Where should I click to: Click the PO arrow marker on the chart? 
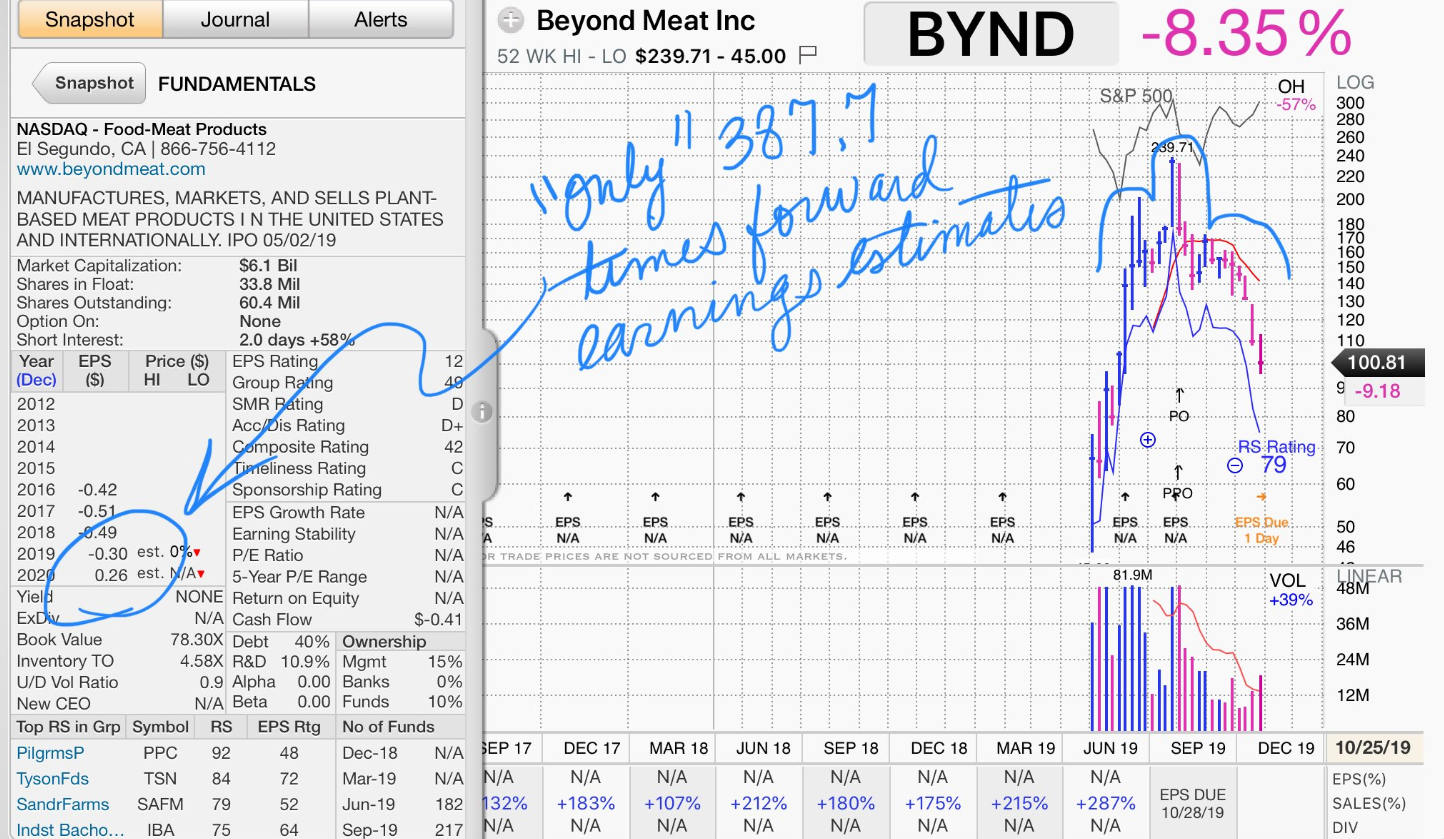click(1179, 395)
